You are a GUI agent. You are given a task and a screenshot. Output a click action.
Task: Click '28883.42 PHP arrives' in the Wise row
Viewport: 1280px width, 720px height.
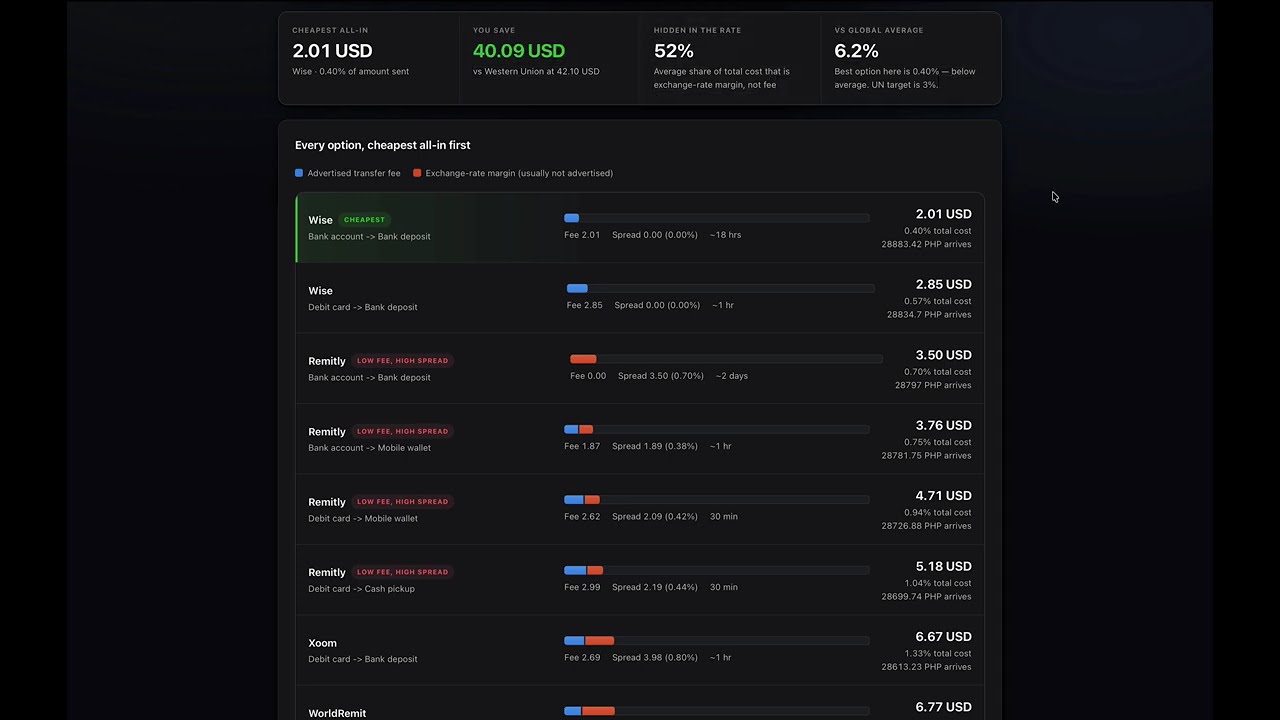pyautogui.click(x=926, y=244)
